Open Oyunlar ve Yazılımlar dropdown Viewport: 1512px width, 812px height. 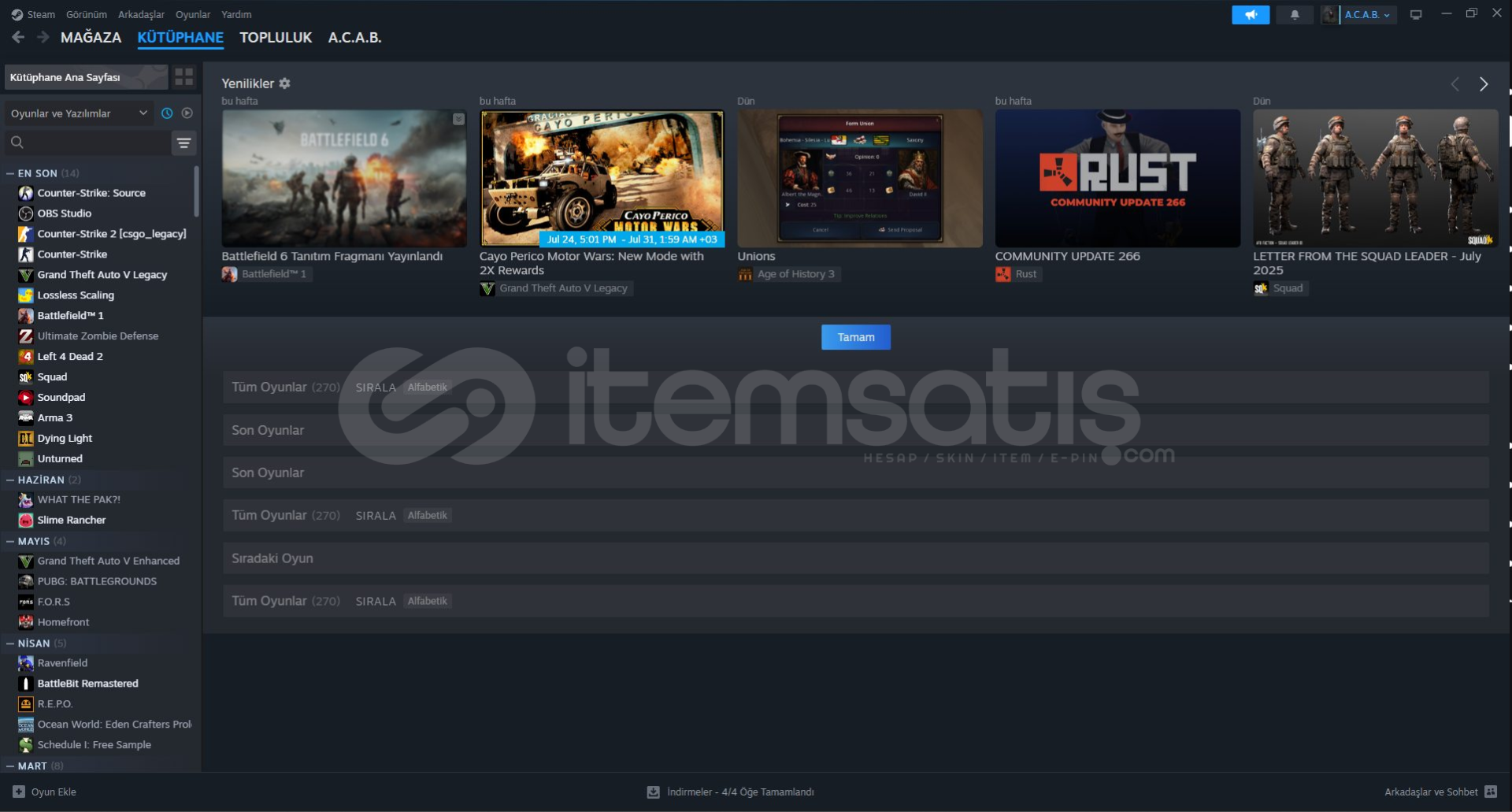(79, 113)
